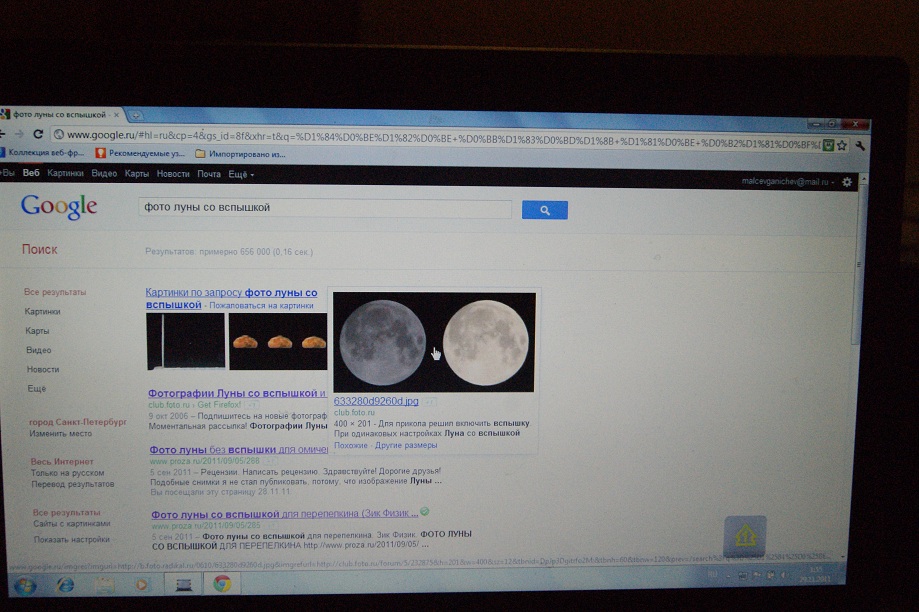Click the laptop icon in taskbar
Screen dimensions: 919x612
tap(183, 584)
